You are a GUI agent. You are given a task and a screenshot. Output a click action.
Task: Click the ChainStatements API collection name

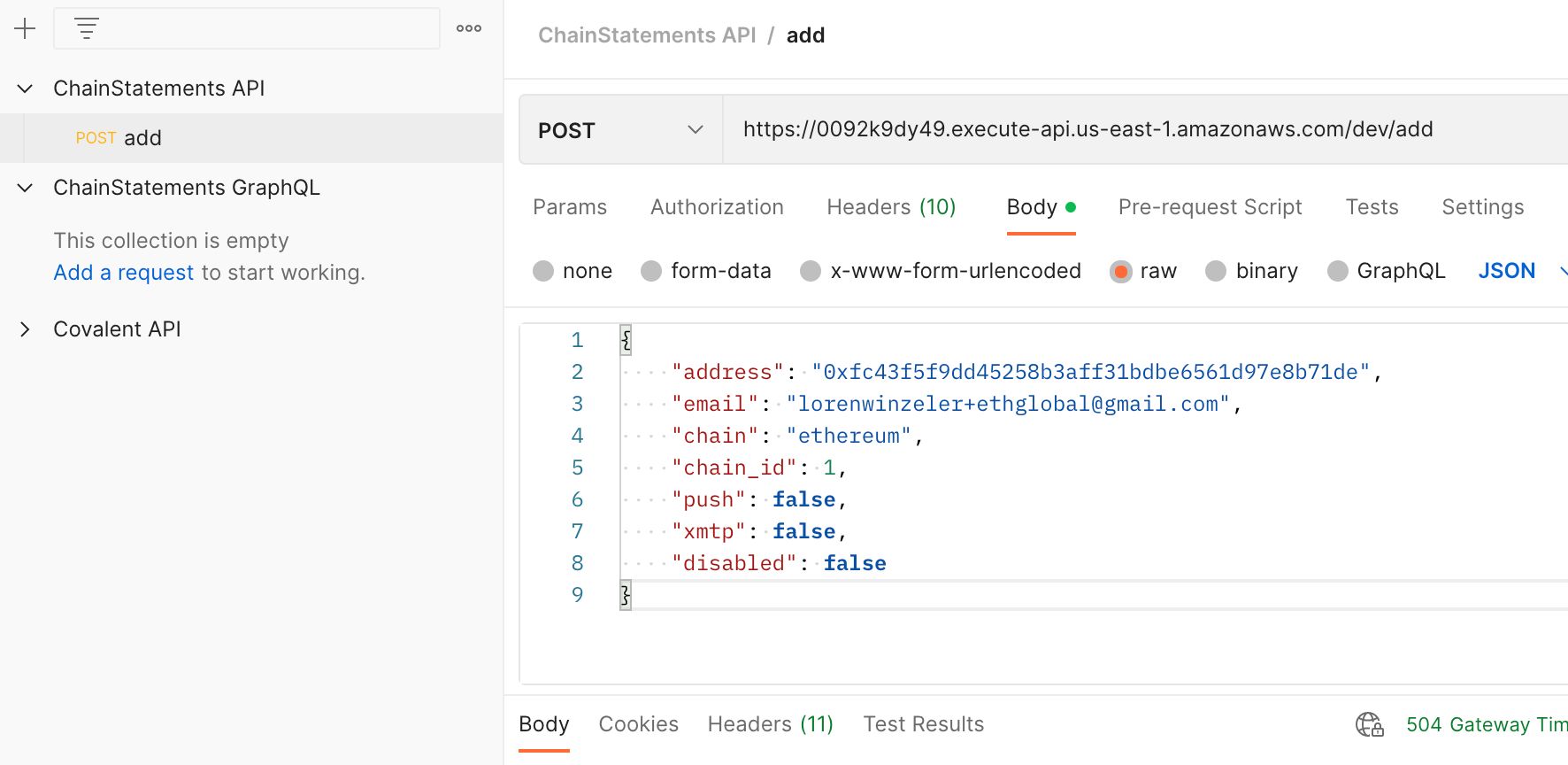(159, 89)
